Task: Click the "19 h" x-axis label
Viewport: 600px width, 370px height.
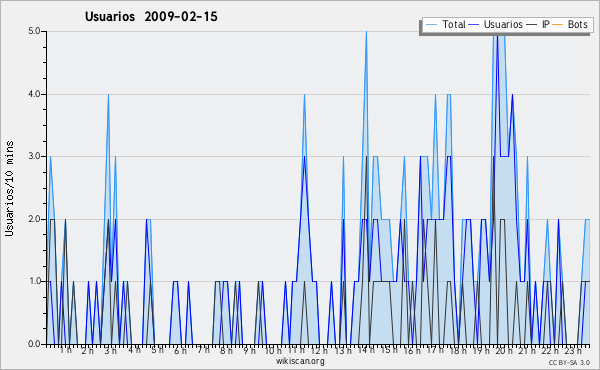Action: point(481,351)
